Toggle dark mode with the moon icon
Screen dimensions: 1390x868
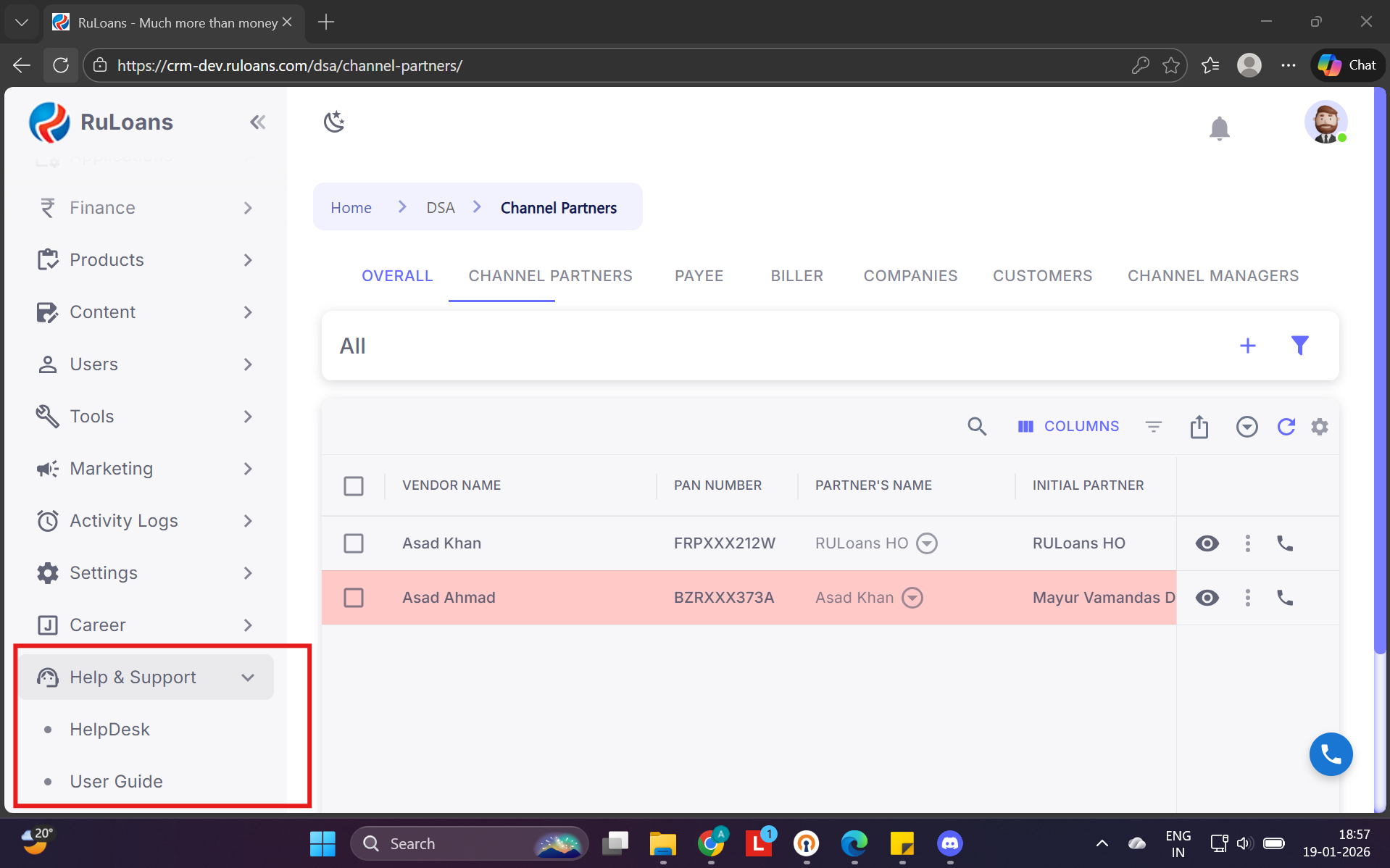click(x=334, y=122)
